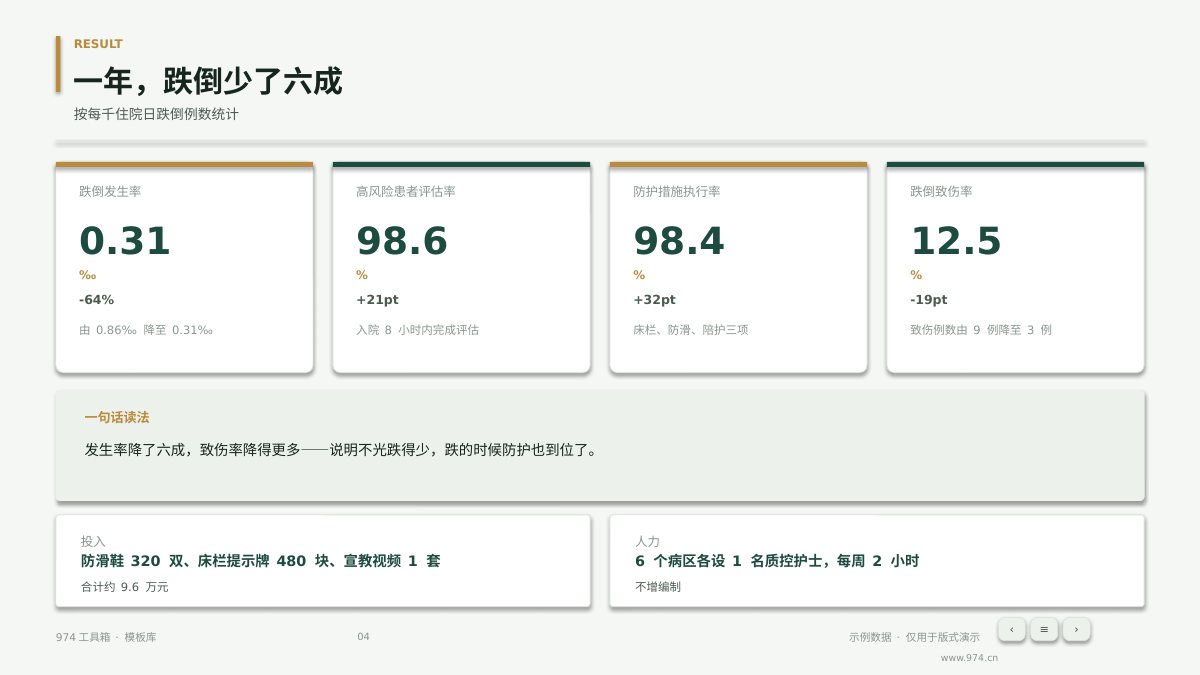Click text 由 0.86‰ 降至 0.31‰
Viewport: 1200px width, 675px height.
pos(146,330)
